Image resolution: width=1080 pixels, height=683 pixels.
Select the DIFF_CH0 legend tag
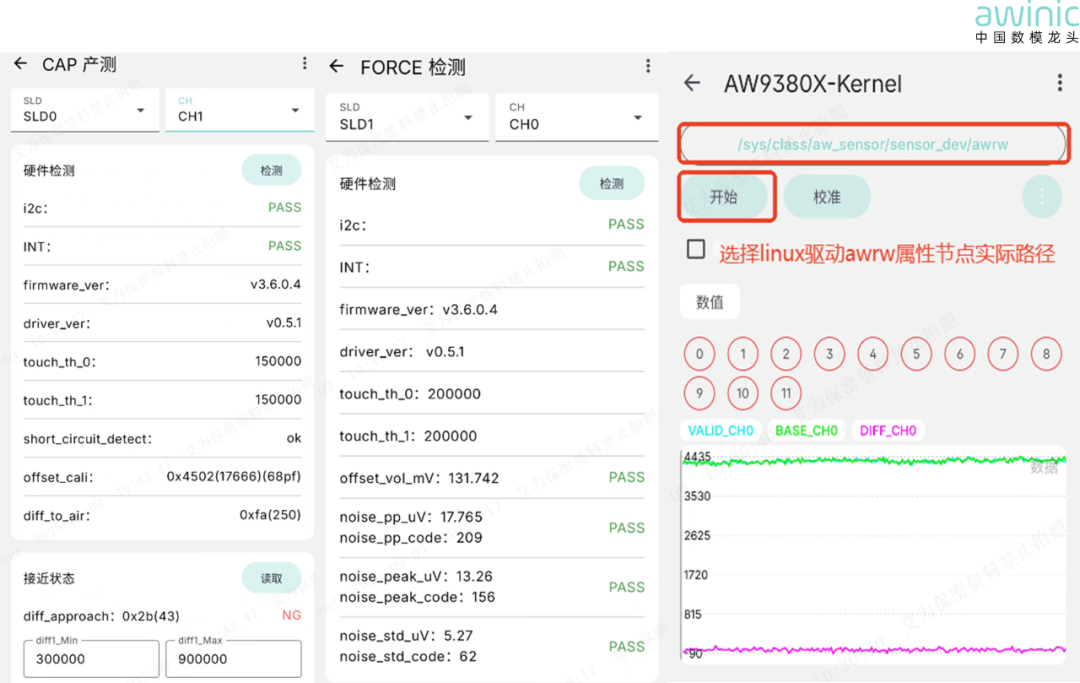tap(888, 431)
